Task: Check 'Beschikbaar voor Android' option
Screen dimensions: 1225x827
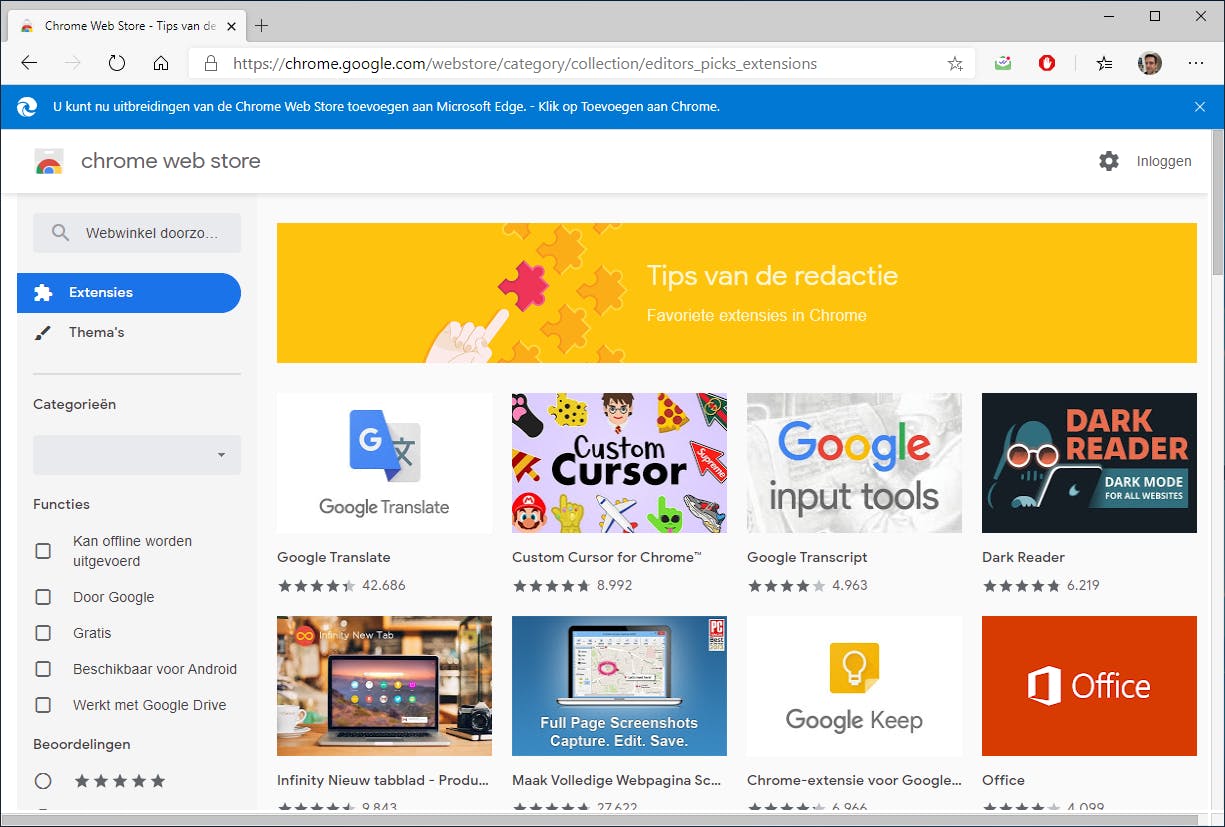Action: pos(43,669)
